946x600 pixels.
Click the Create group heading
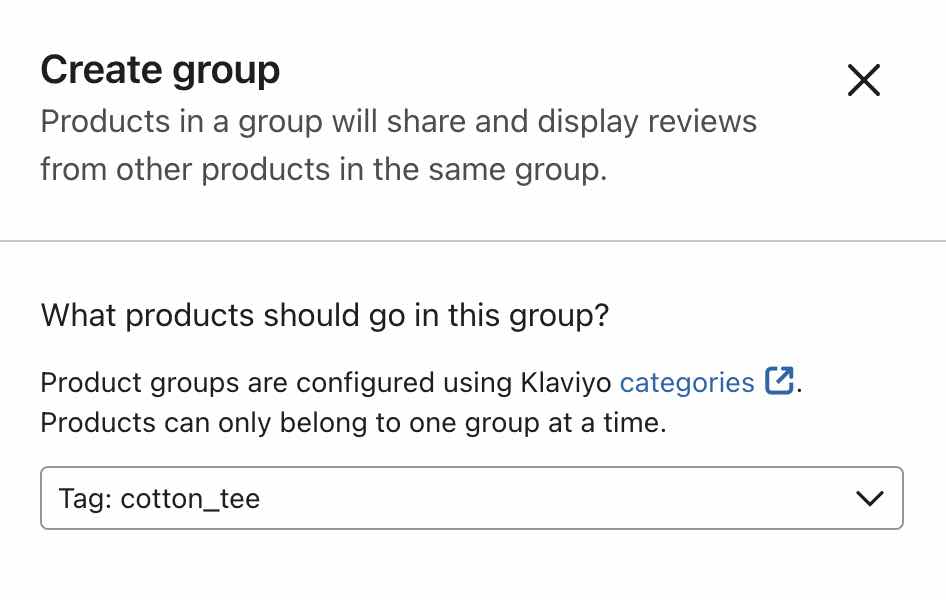160,69
